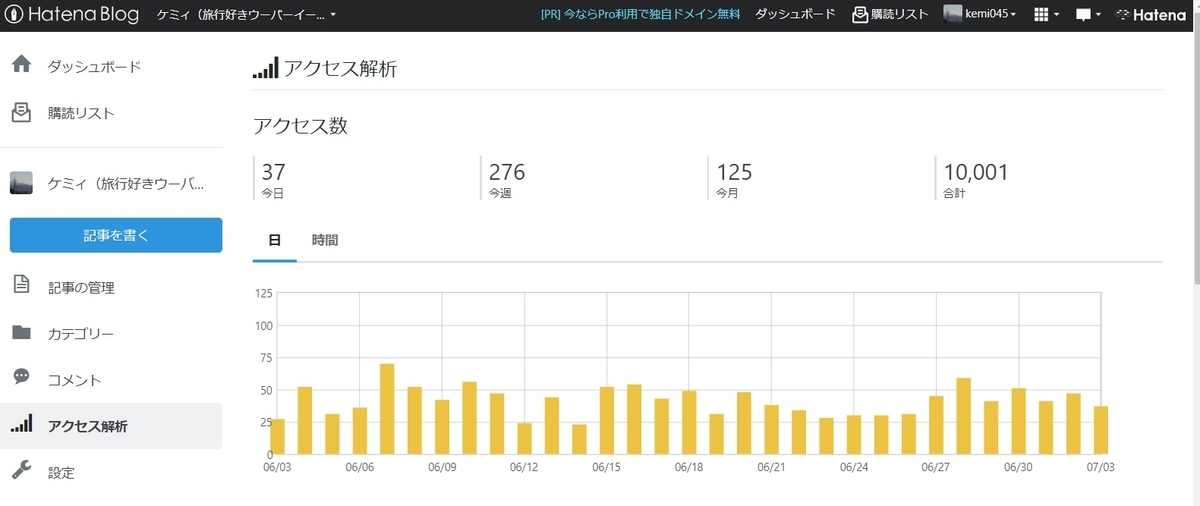Open the services grid menu icon
Image resolution: width=1200 pixels, height=506 pixels.
[1046, 15]
